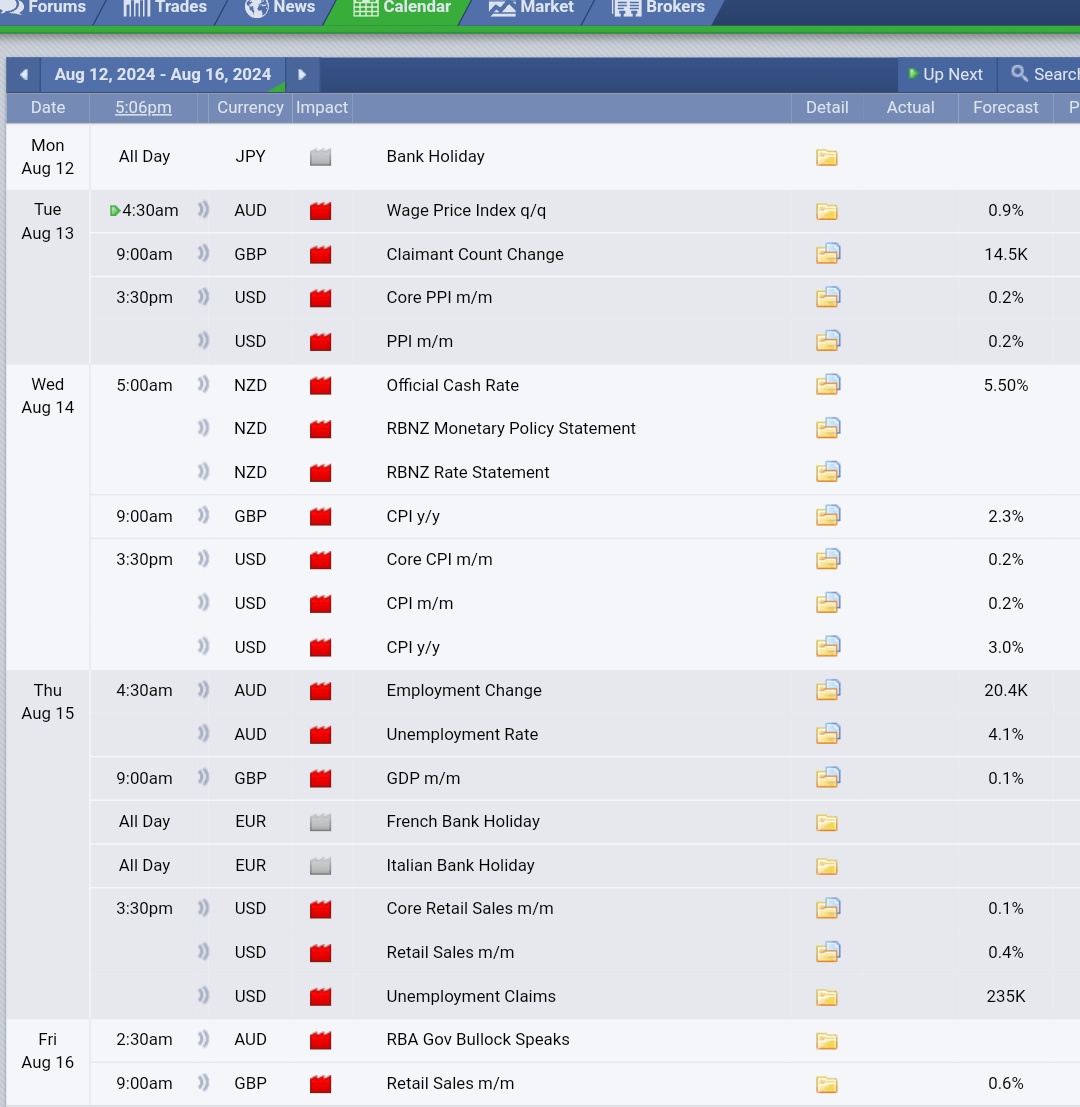Toggle alert bell for Unemployment Claims
Screen dimensions: 1080x1107
click(203, 995)
